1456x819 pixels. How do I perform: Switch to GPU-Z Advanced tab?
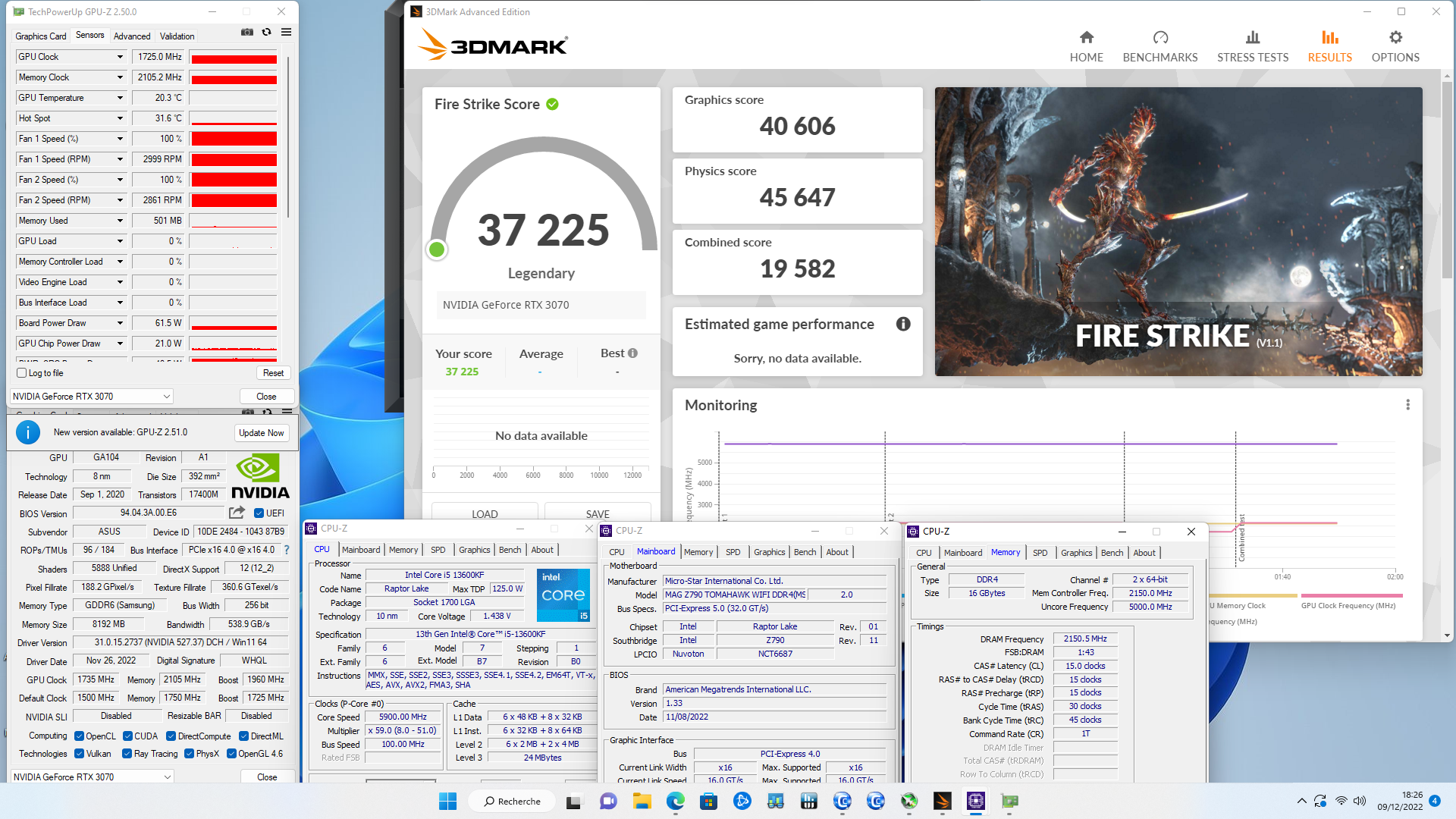click(132, 36)
